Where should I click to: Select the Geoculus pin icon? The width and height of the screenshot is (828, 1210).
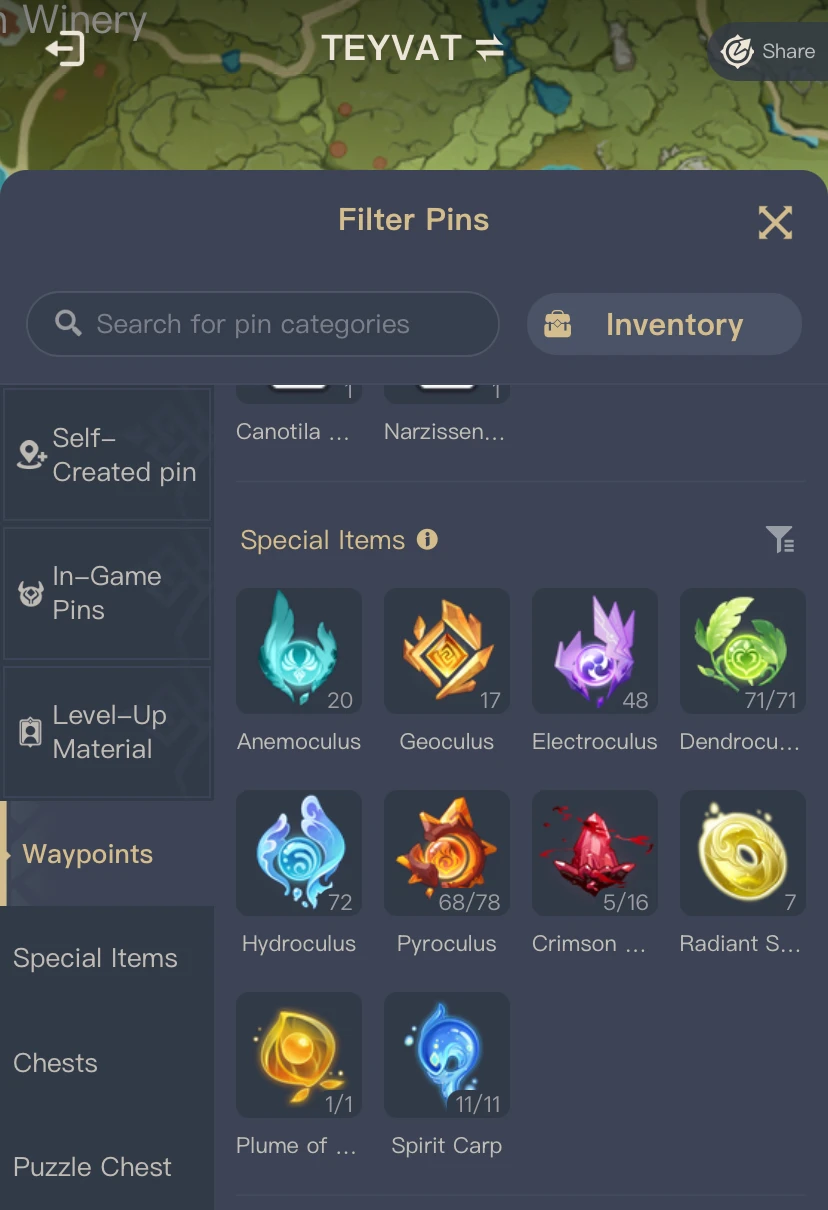(x=447, y=652)
